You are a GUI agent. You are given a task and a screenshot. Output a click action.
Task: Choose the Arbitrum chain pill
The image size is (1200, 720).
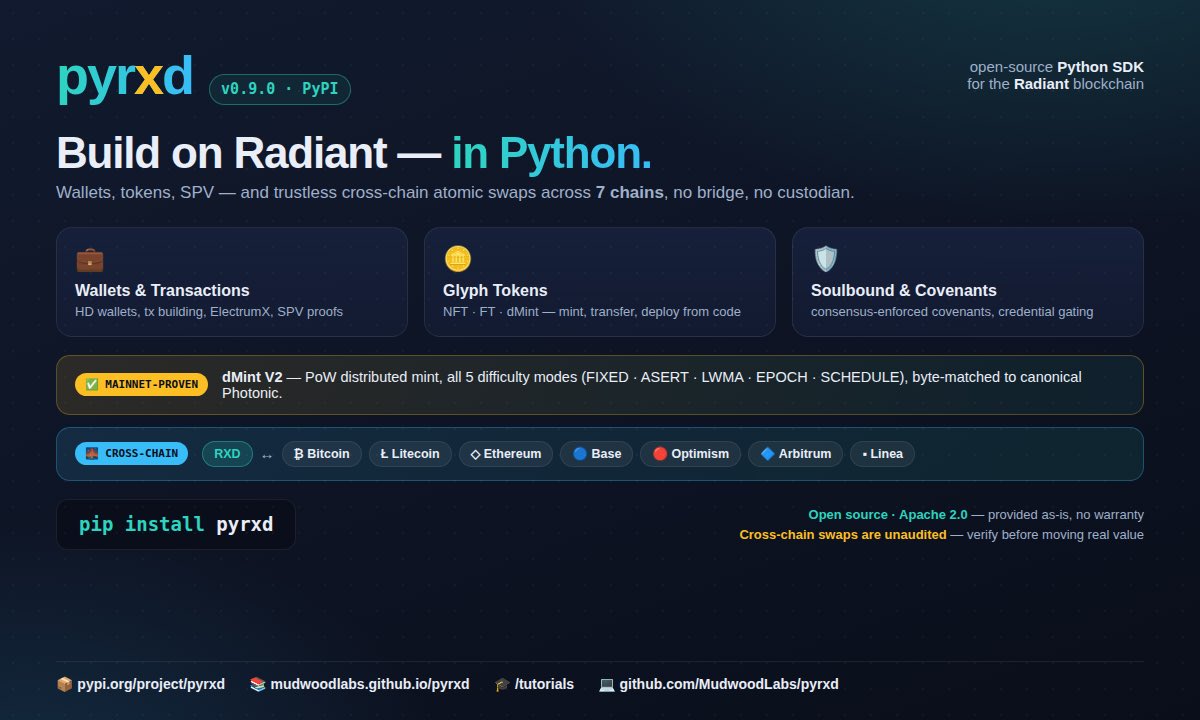795,454
